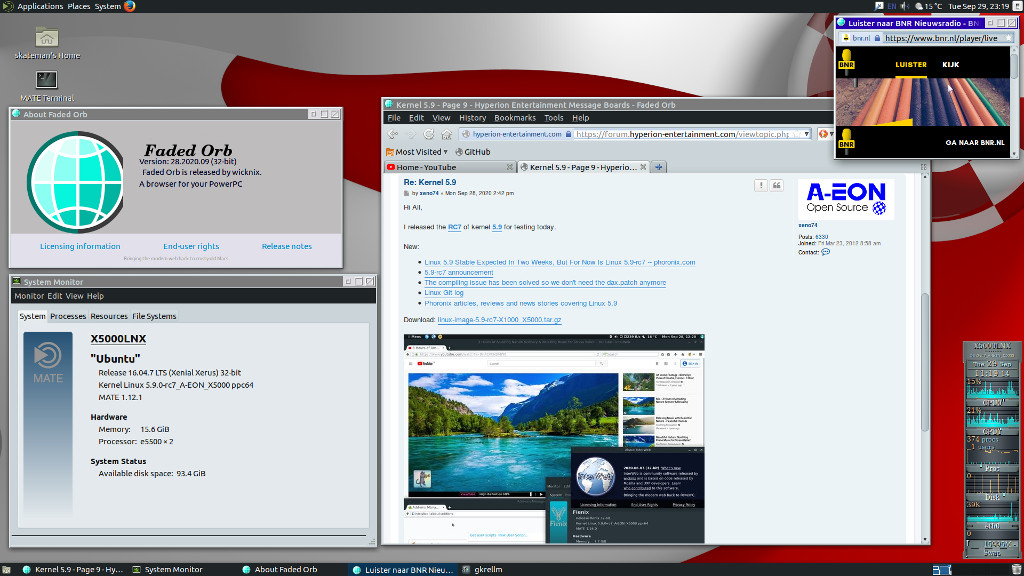Image resolution: width=1024 pixels, height=576 pixels.
Task: Open the History menu in Faded Orb
Action: 472,118
